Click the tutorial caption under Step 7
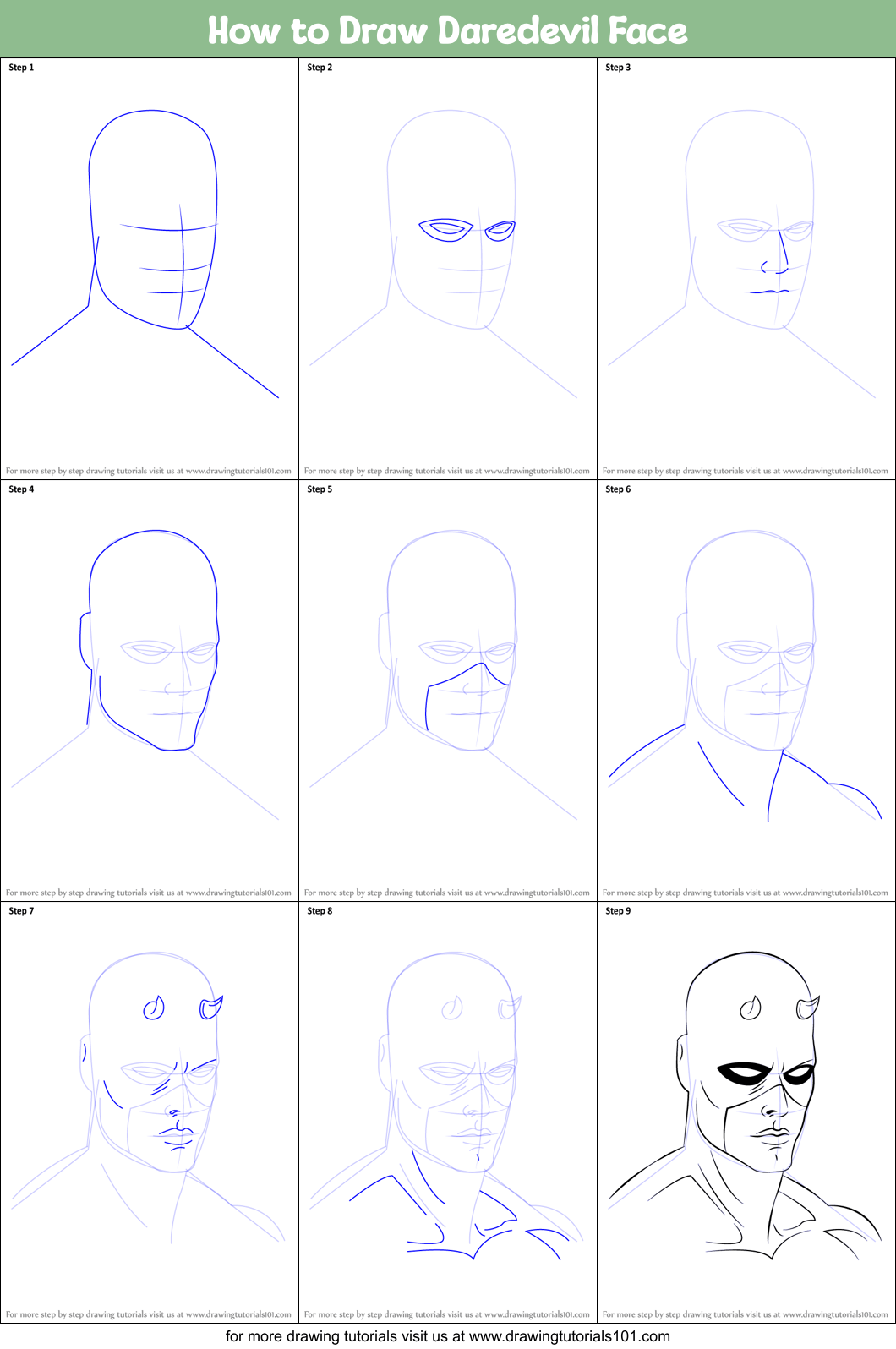 149,1314
